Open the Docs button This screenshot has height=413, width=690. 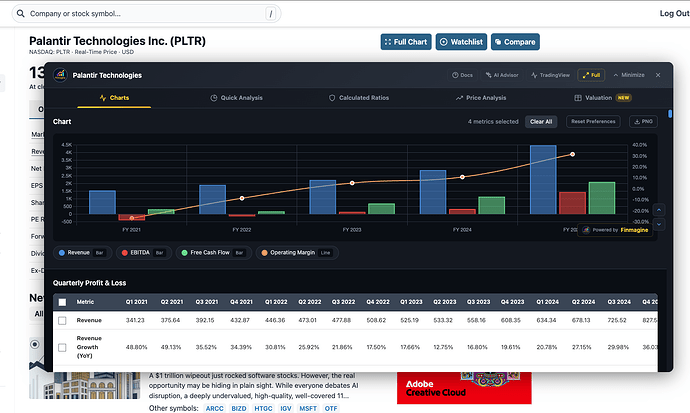[x=462, y=75]
